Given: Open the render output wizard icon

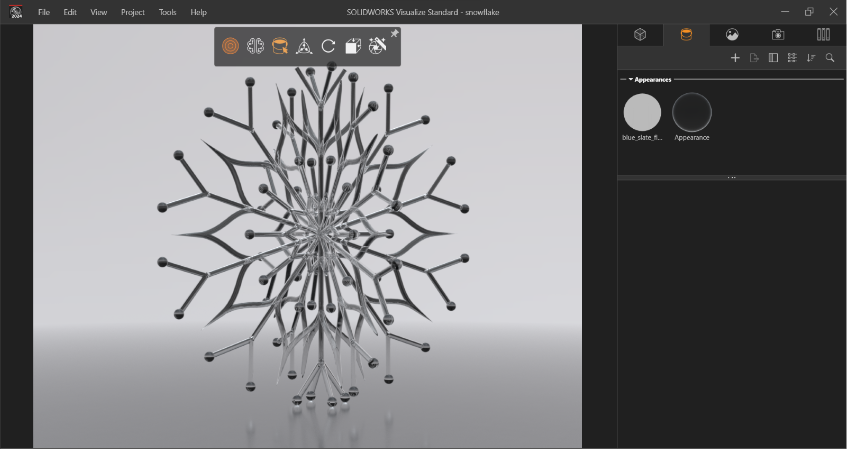Looking at the screenshot, I should pyautogui.click(x=377, y=46).
